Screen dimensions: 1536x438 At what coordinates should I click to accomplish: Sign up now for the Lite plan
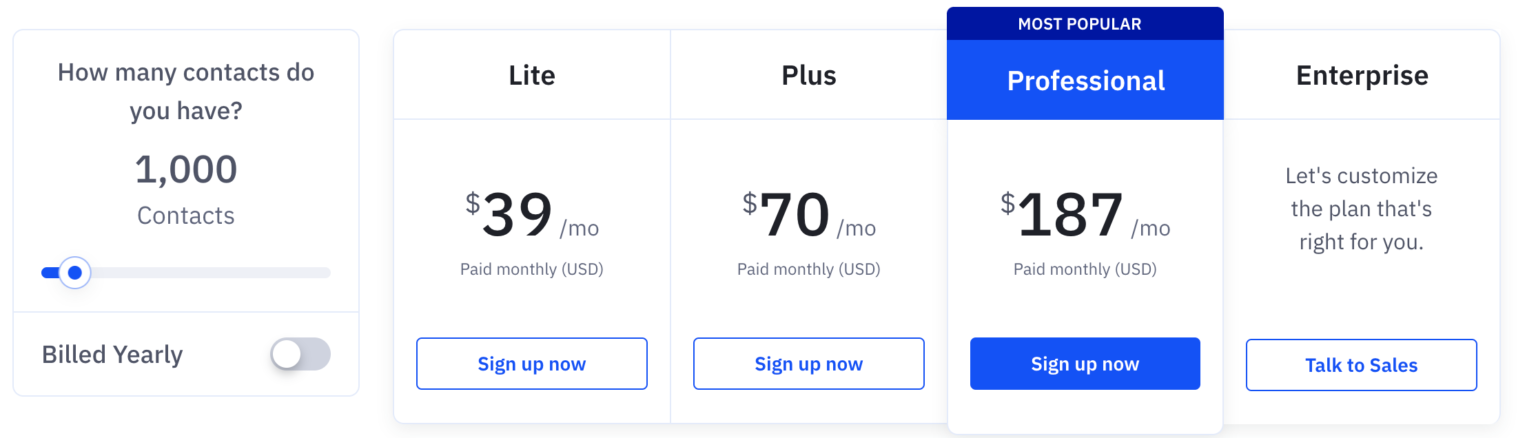tap(531, 364)
